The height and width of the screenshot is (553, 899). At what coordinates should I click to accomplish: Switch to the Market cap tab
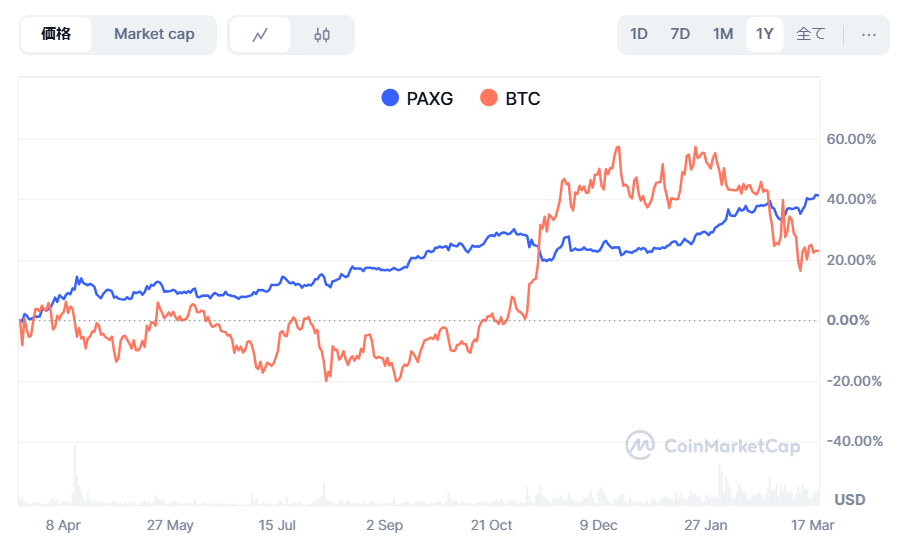click(x=154, y=34)
